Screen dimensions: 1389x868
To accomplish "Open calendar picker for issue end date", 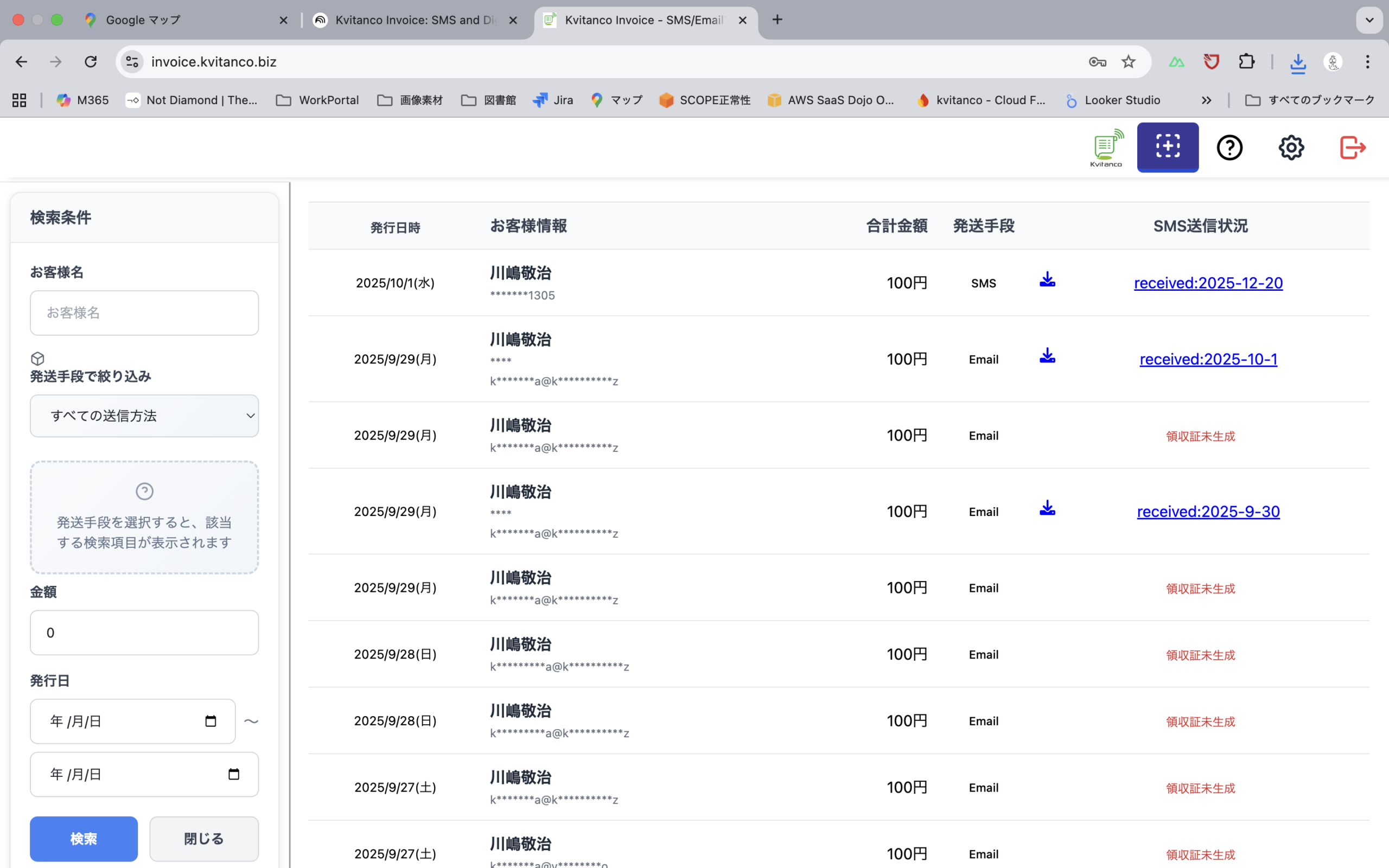I will click(234, 774).
